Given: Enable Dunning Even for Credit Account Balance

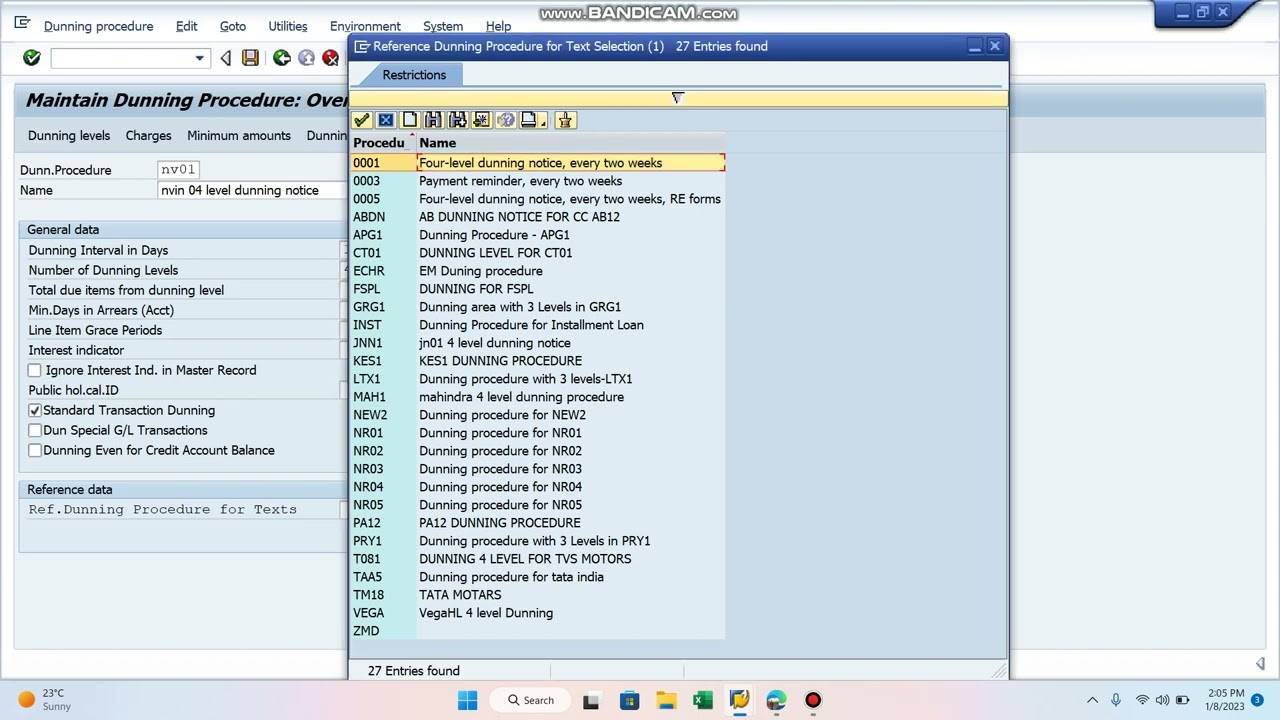Looking at the screenshot, I should [x=35, y=450].
